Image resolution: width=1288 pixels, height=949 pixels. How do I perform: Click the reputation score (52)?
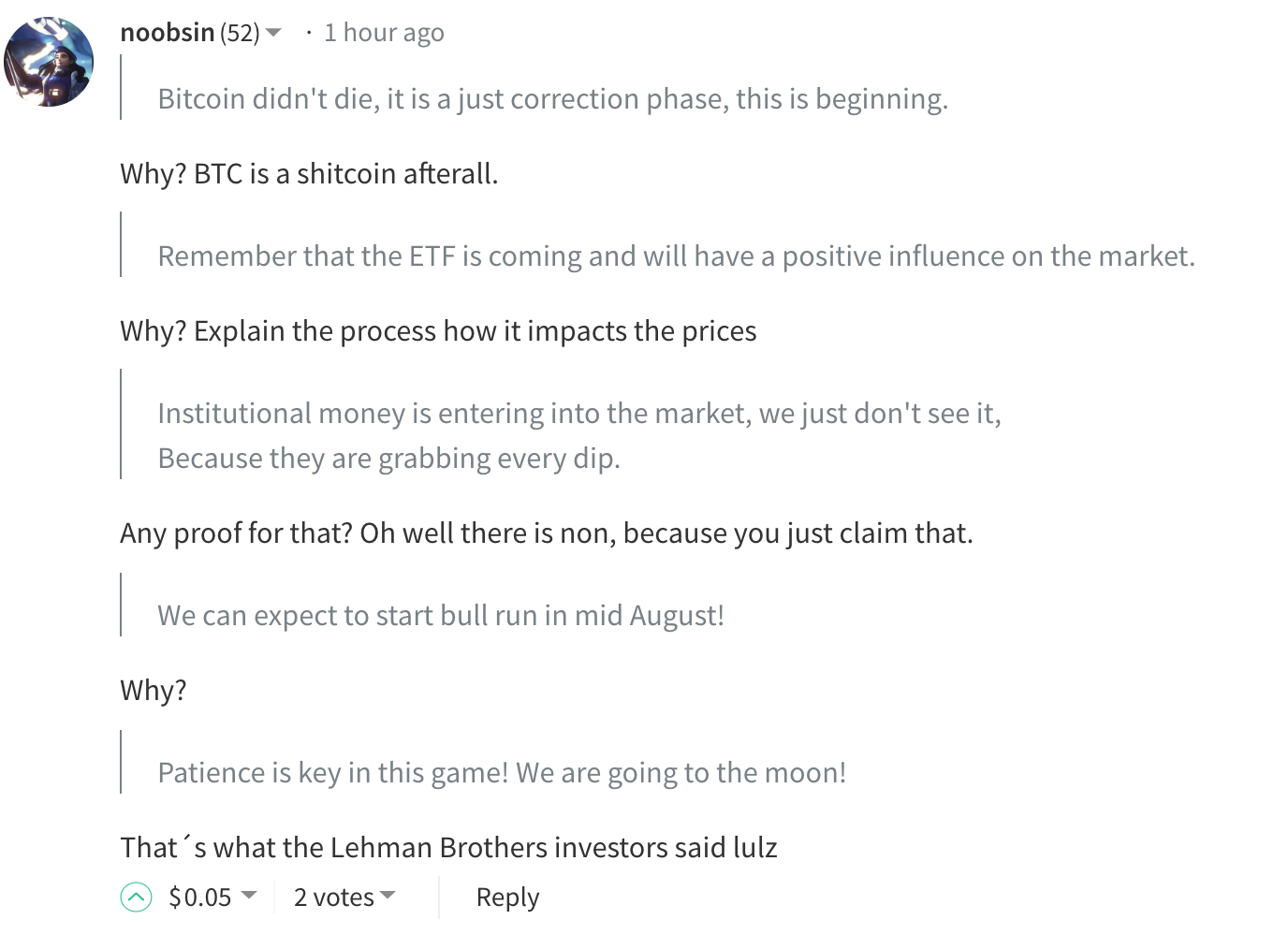pos(240,34)
